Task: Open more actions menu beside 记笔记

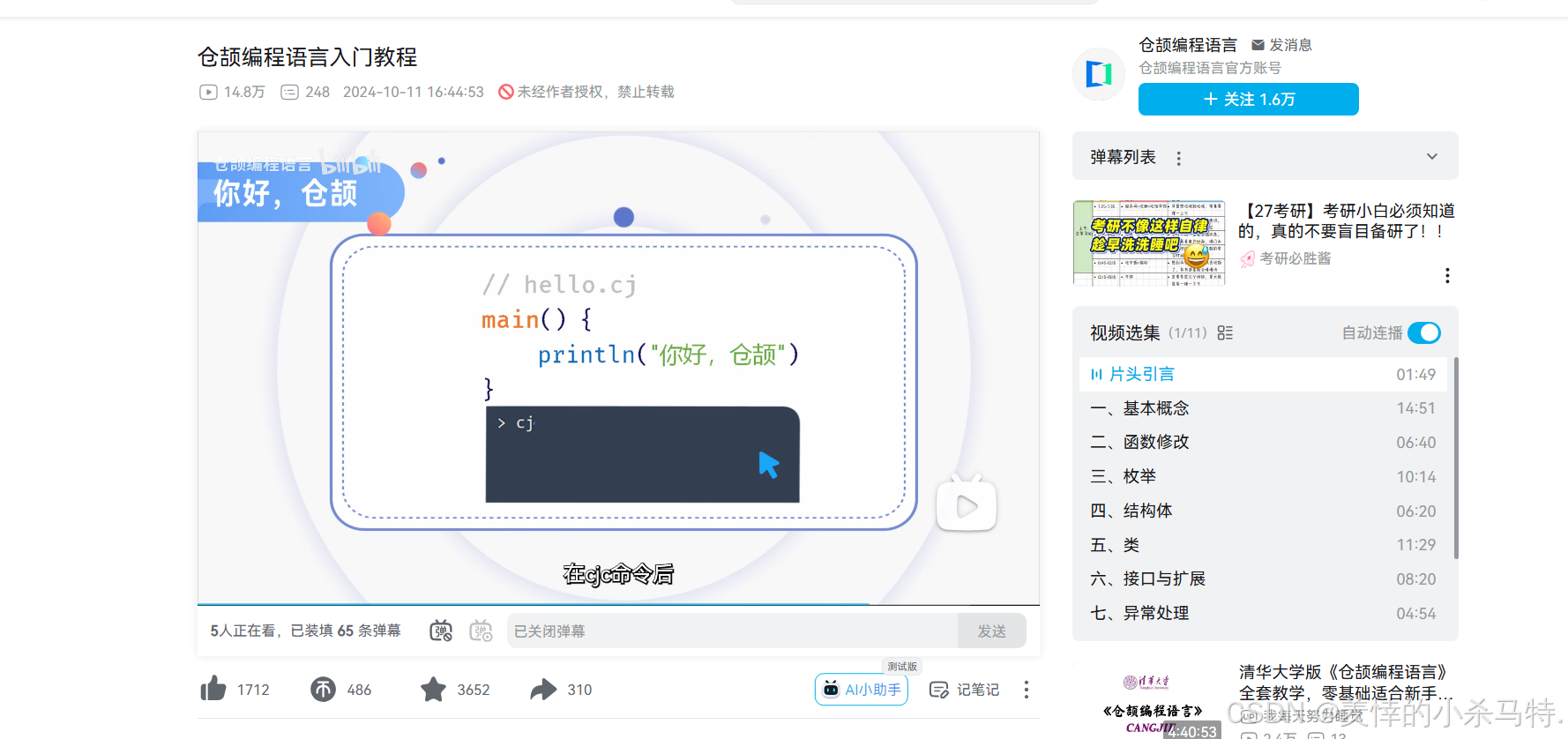Action: [1026, 690]
